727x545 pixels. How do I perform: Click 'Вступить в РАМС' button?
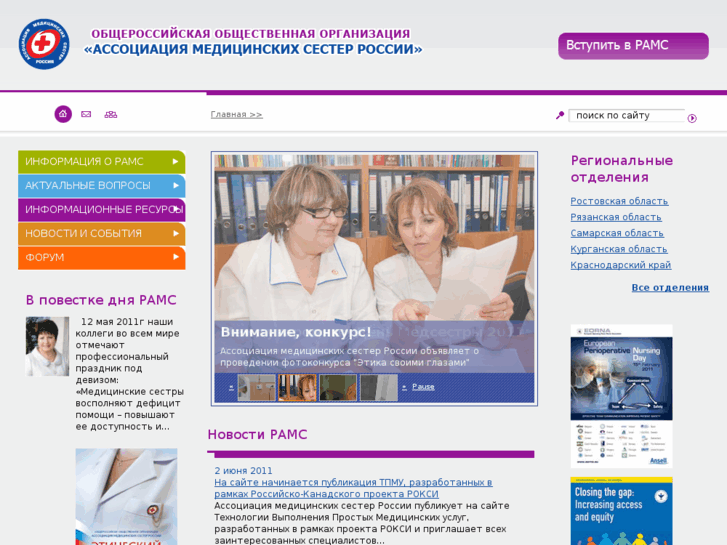point(633,46)
